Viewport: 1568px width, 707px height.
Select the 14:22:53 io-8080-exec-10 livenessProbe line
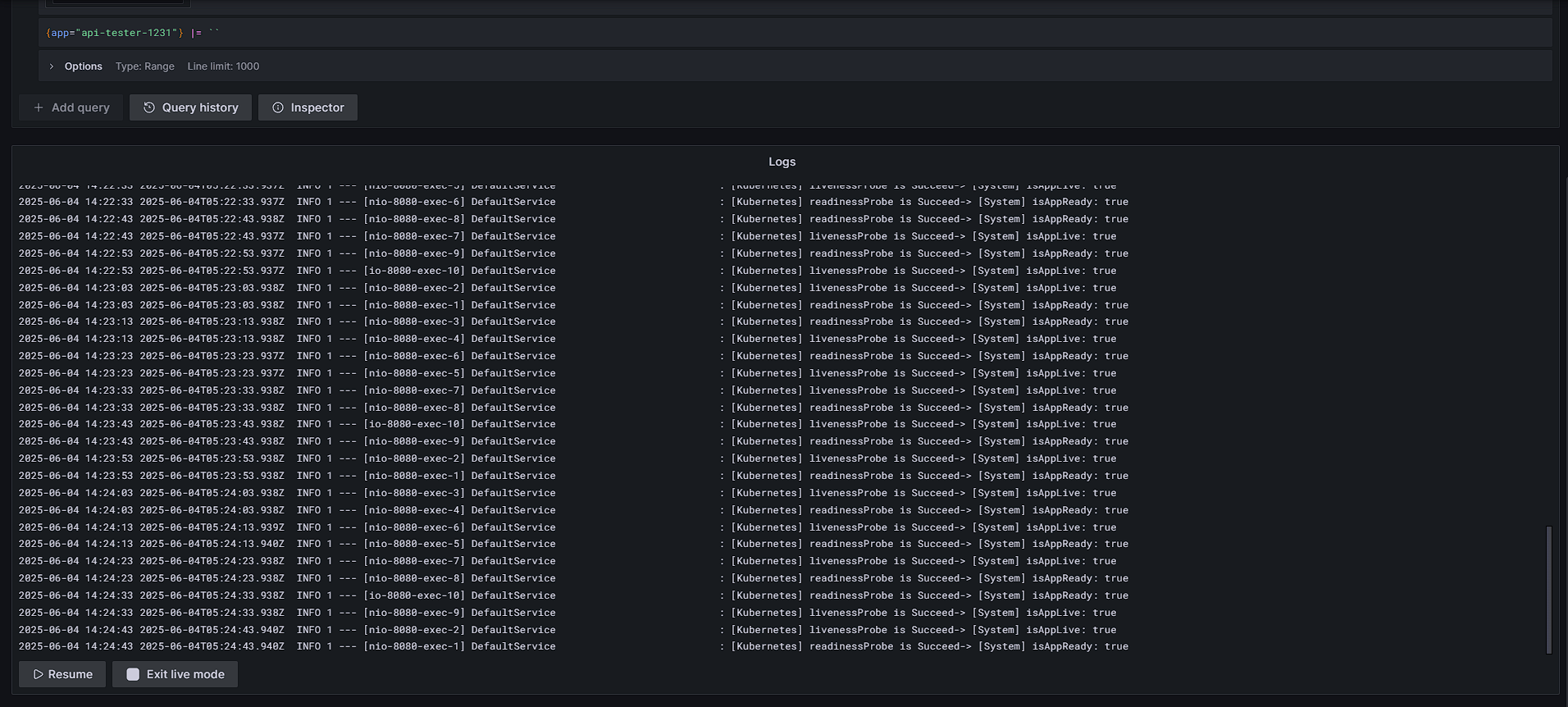point(574,271)
